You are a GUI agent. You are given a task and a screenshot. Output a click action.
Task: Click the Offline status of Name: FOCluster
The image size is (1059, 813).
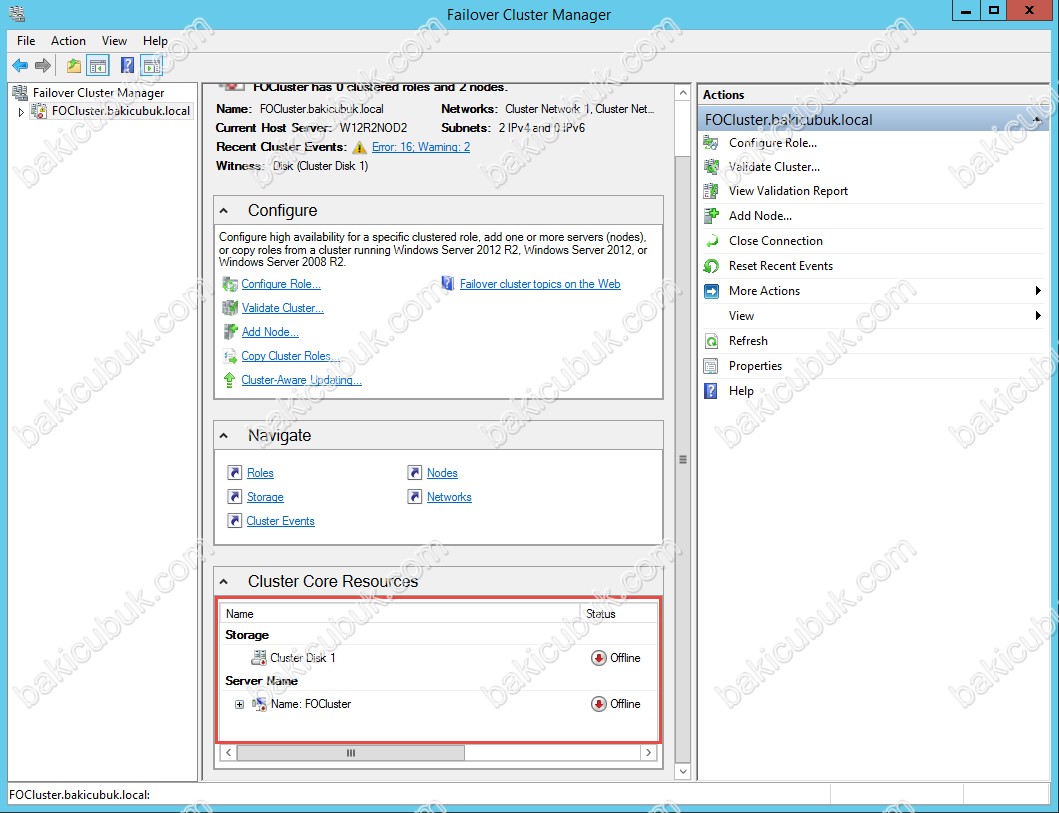(615, 704)
